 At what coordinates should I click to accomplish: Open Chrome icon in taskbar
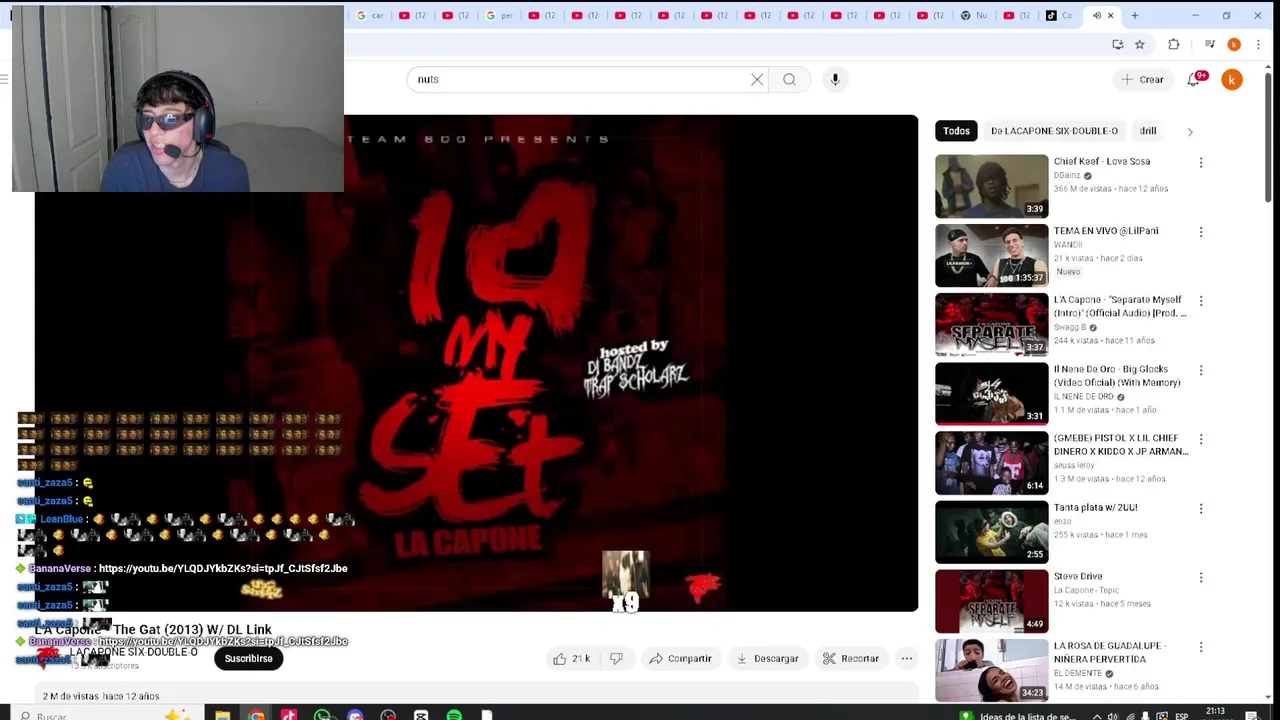pos(257,715)
